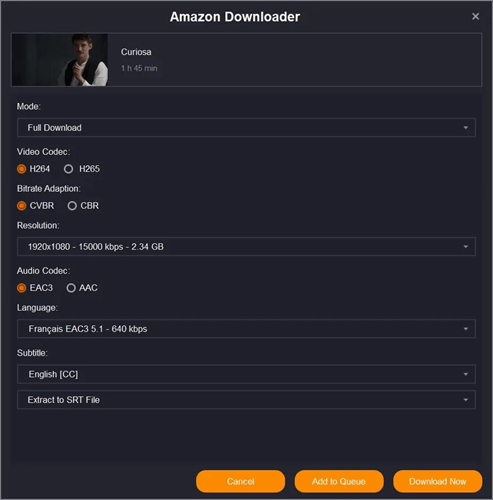493x500 pixels.
Task: Click the Curiosa title text
Action: click(x=136, y=52)
